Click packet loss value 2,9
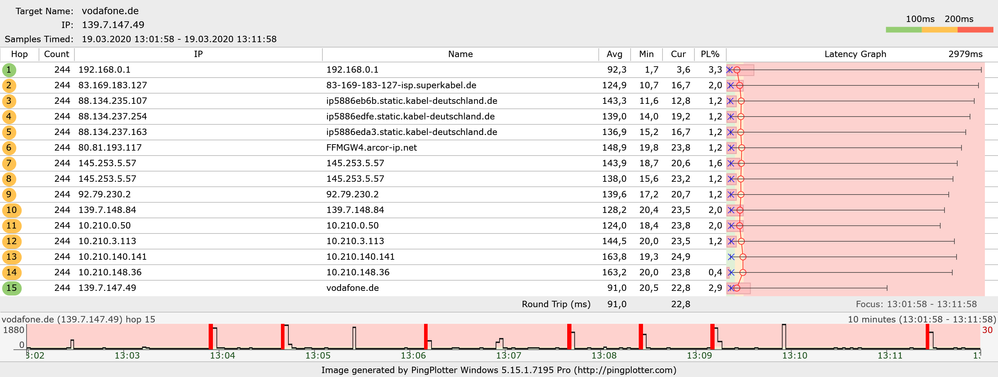The width and height of the screenshot is (998, 377). [x=715, y=288]
